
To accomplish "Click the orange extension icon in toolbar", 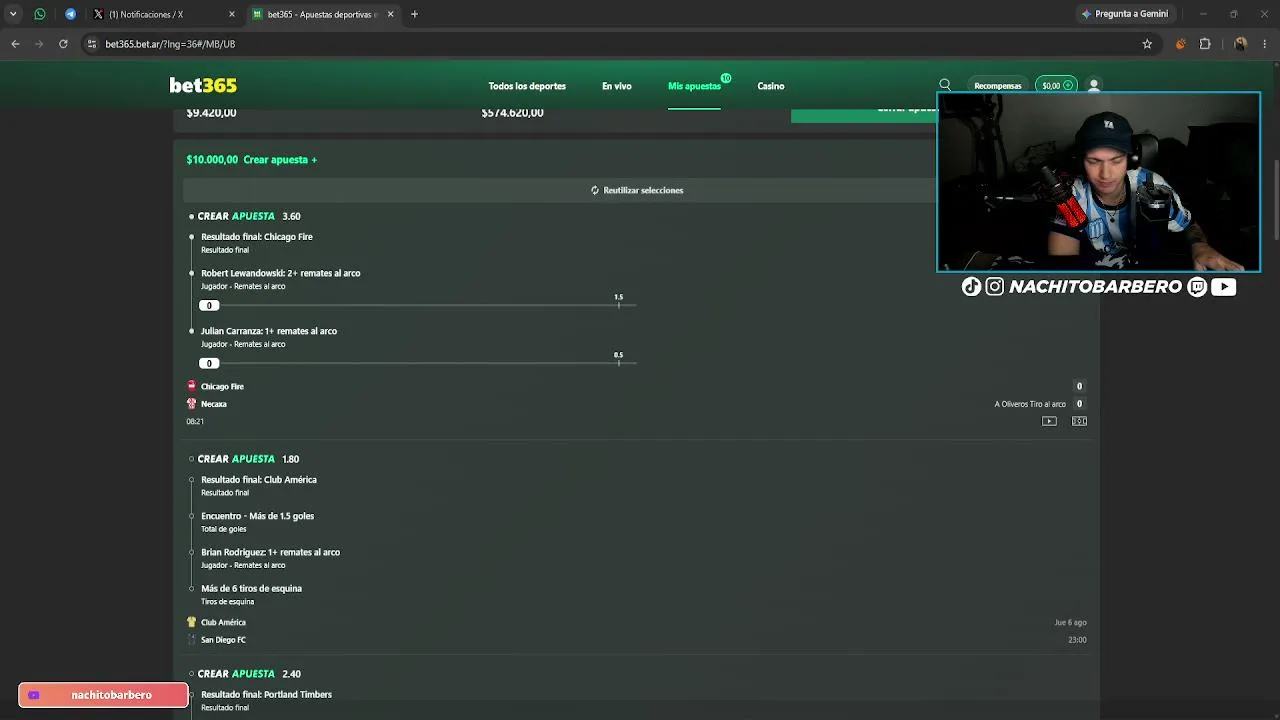I will pyautogui.click(x=1181, y=44).
